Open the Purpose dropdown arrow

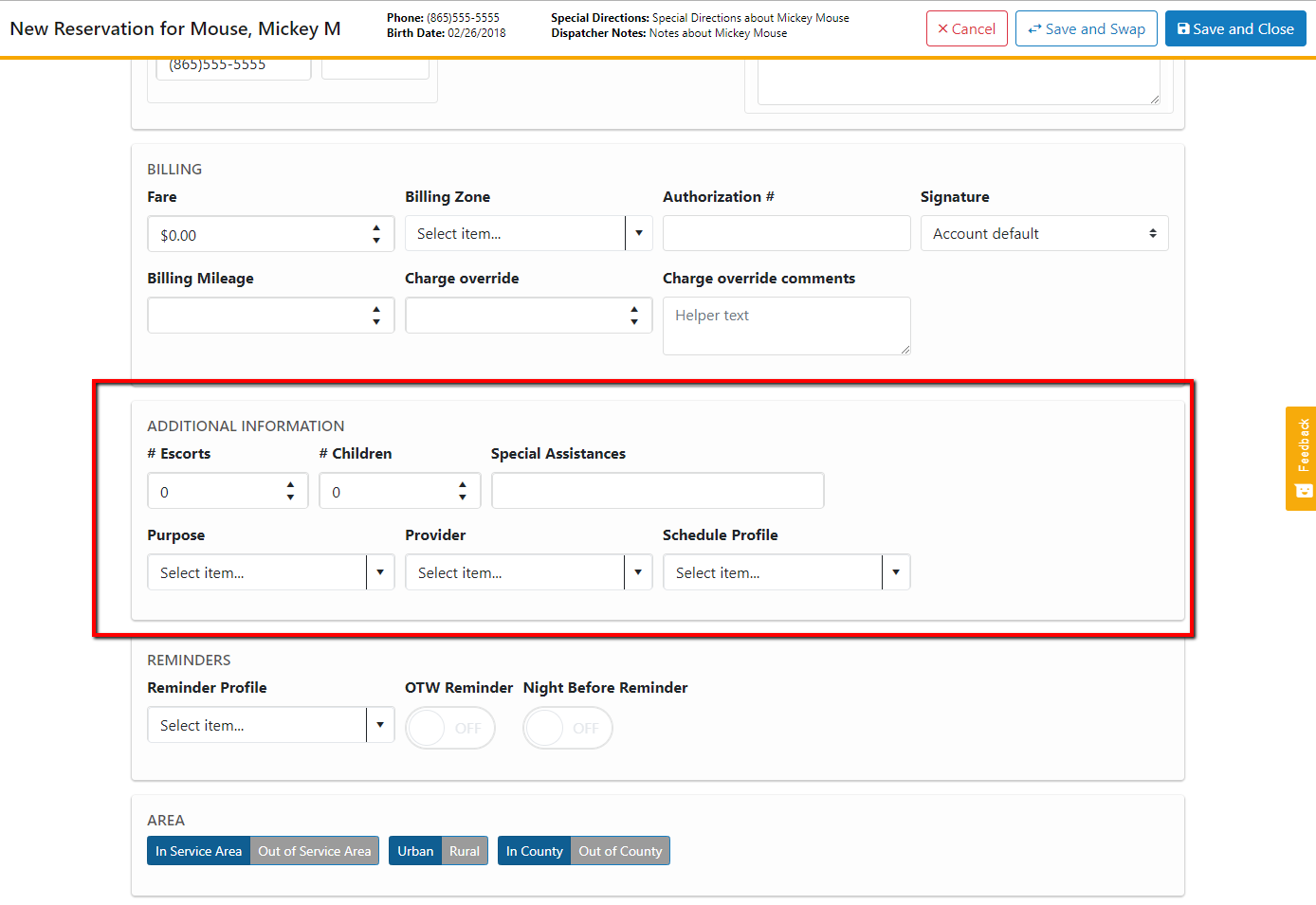380,572
